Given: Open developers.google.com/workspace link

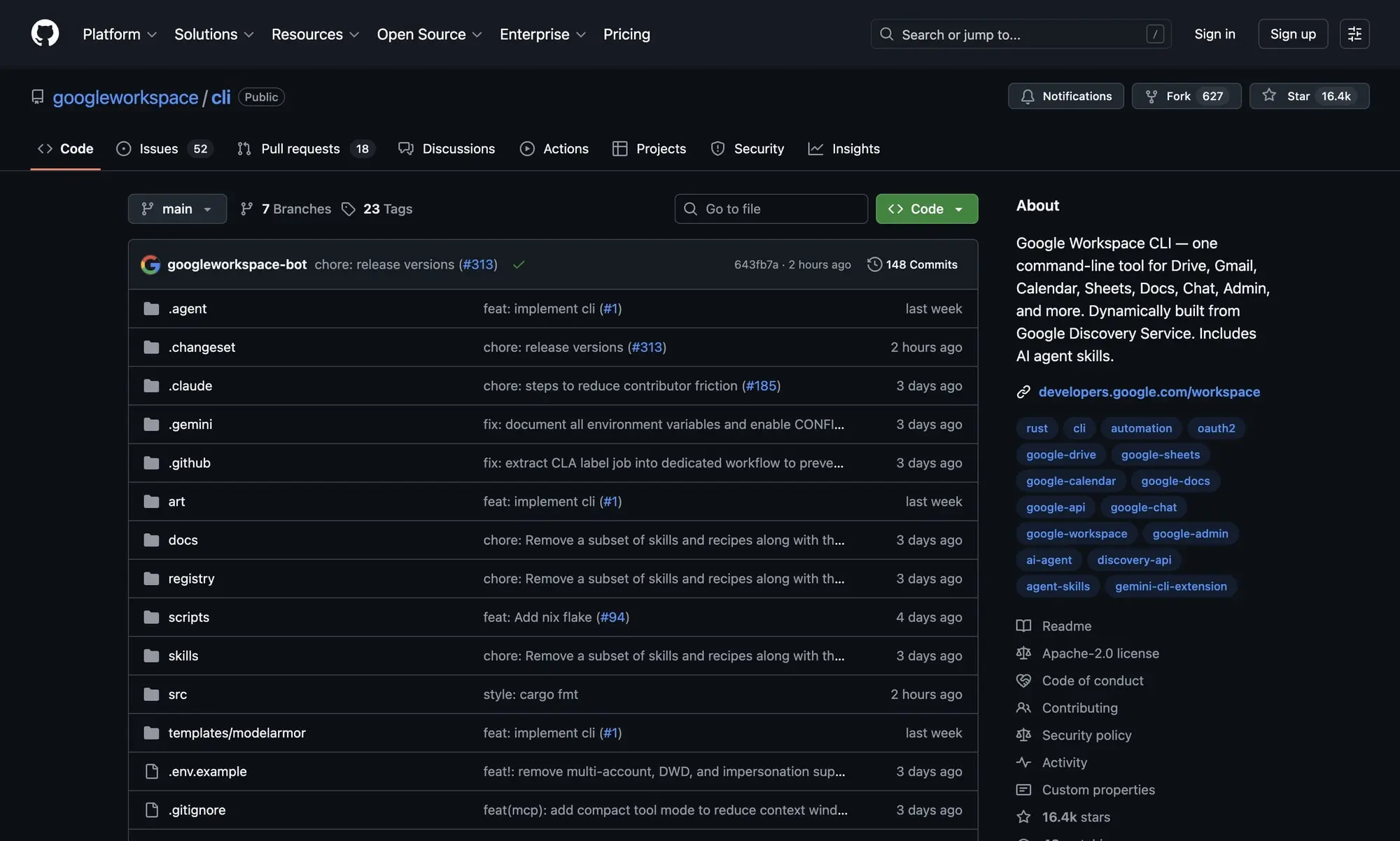Looking at the screenshot, I should point(1149,392).
